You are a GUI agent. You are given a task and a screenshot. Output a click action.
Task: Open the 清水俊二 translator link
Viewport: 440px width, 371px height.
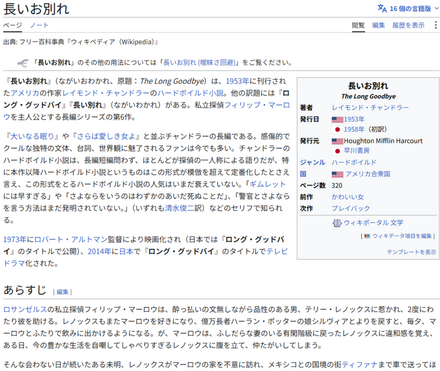(179, 208)
